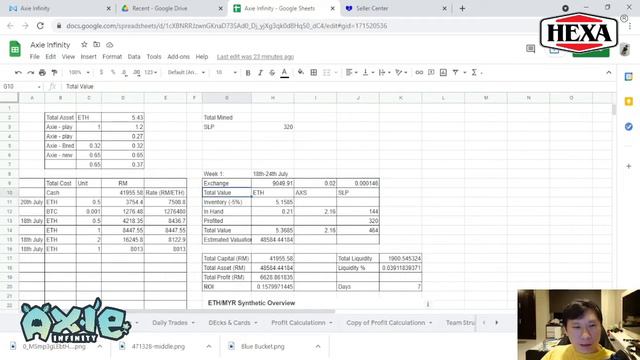Open the merge cells options
The height and width of the screenshot is (360, 640).
coord(329,73)
